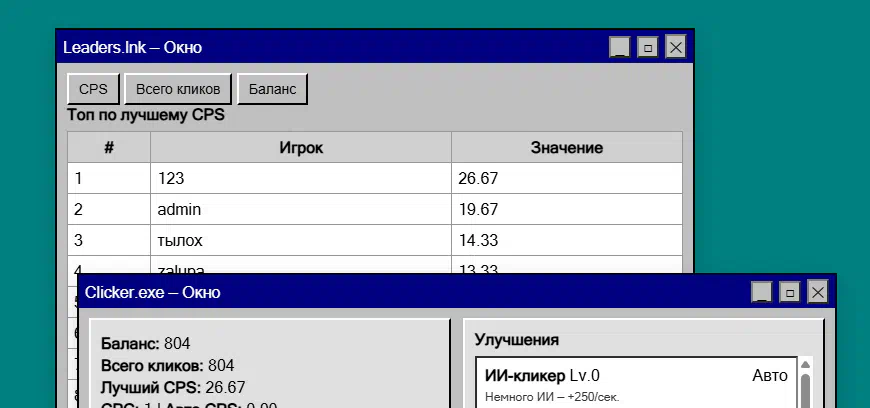Buy the ИИ-кликер upgrade
The height and width of the screenshot is (408, 870).
point(636,384)
